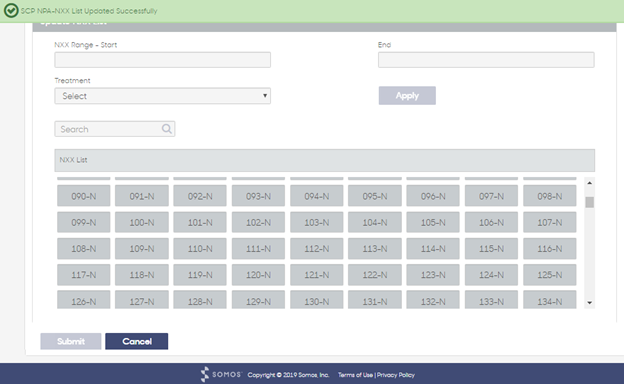The height and width of the screenshot is (385, 624).
Task: Open the Treatment Select dropdown
Action: [162, 96]
